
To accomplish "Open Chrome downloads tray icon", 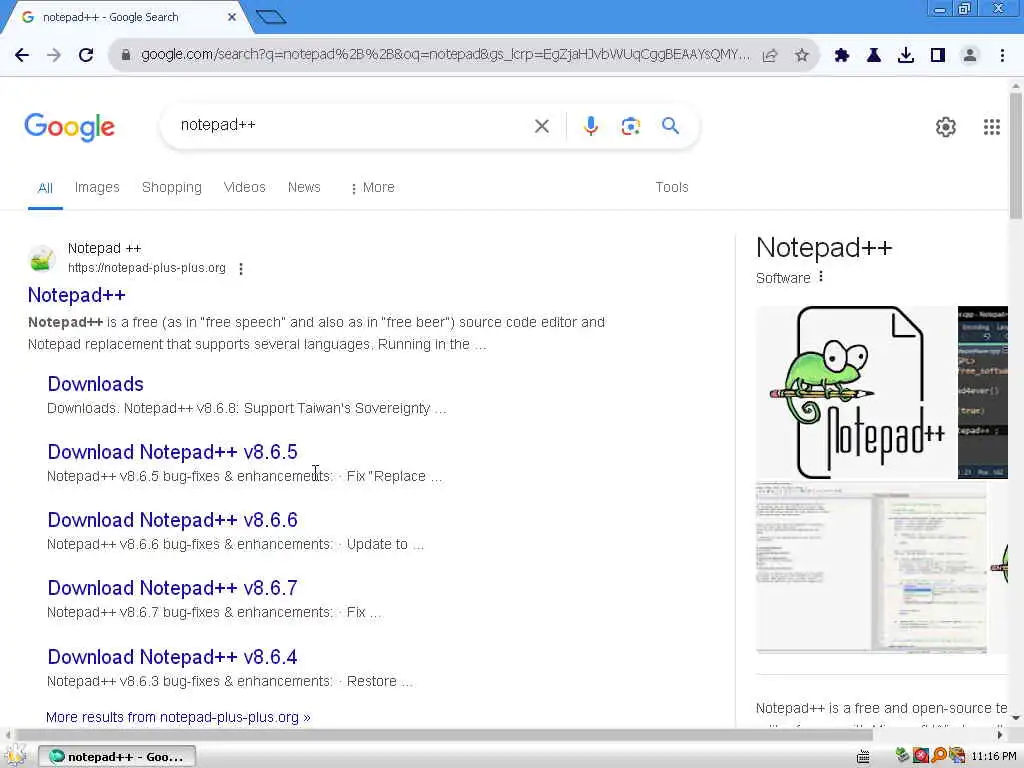I will click(x=905, y=55).
